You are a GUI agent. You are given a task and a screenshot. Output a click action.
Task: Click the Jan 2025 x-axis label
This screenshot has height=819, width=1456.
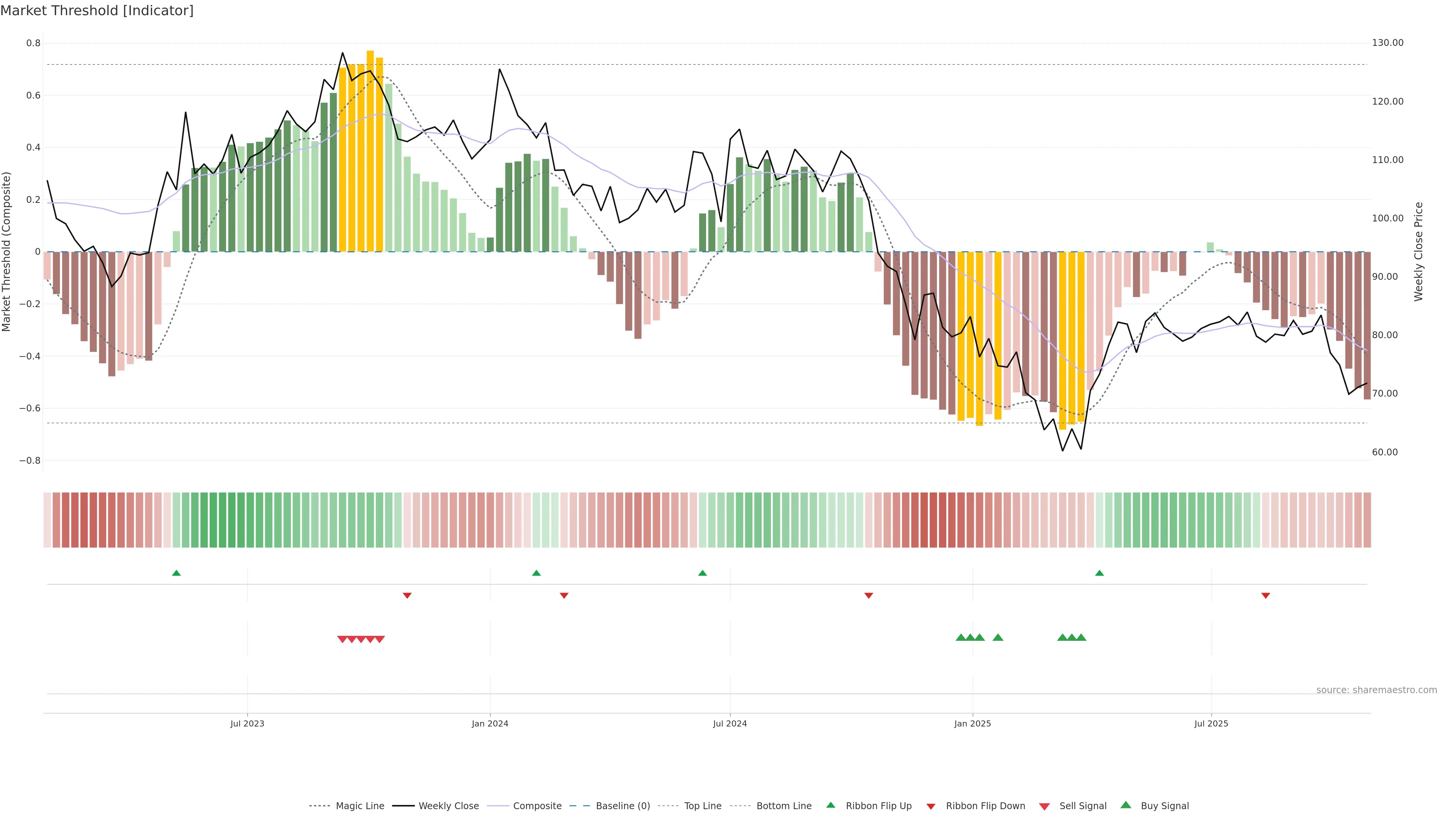972,723
